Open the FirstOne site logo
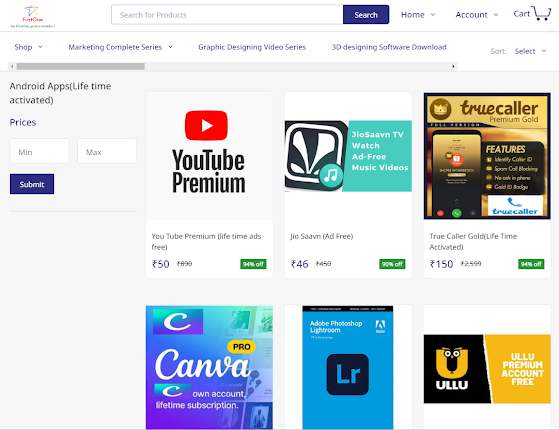559x430 pixels. point(32,16)
